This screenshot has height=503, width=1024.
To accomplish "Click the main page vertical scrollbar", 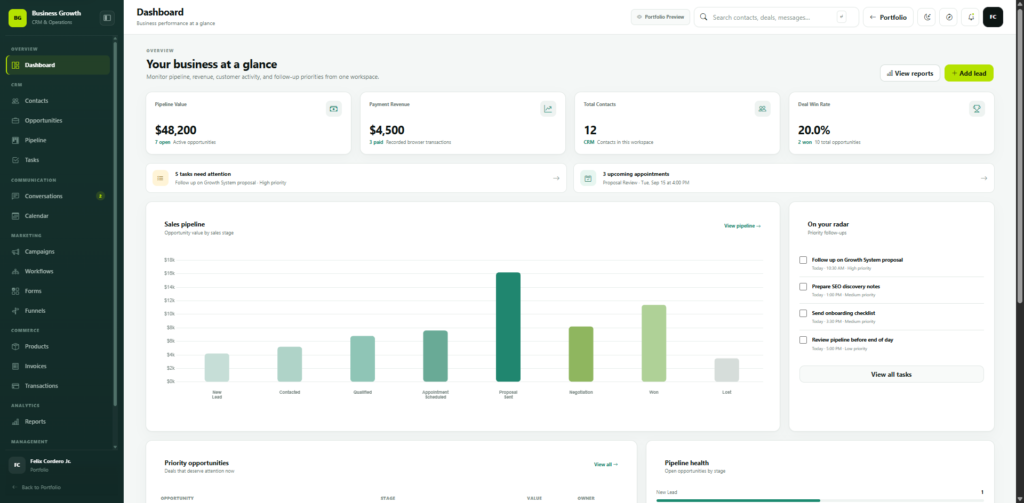I will 1020,154.
